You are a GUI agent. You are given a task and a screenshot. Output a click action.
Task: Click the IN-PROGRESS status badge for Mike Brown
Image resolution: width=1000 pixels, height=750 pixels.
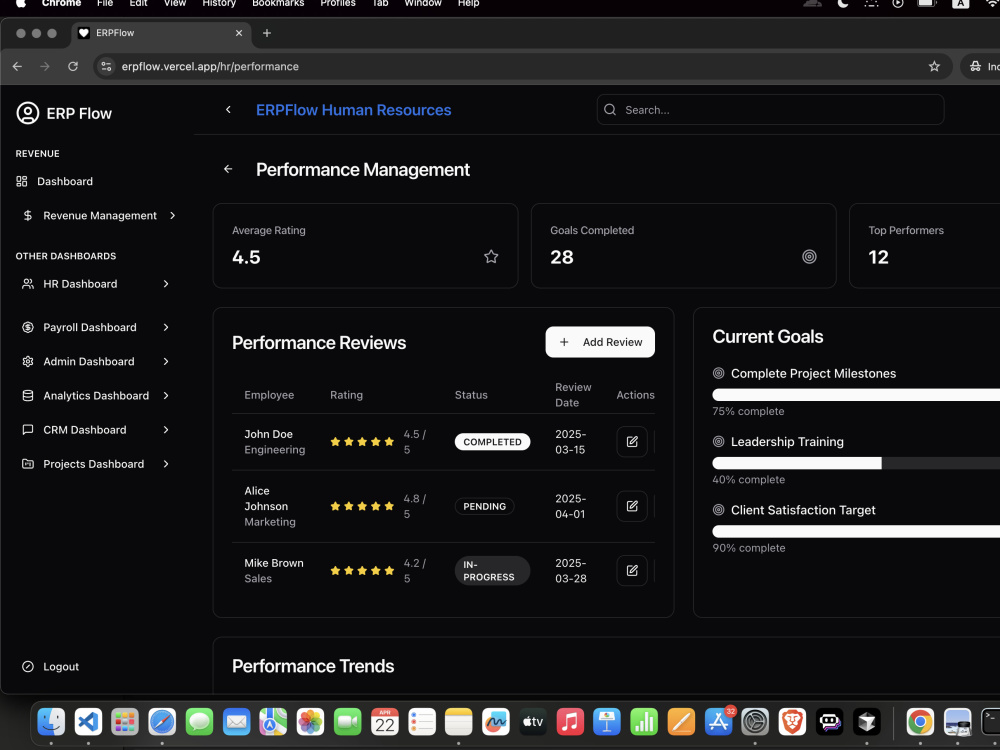pyautogui.click(x=492, y=571)
